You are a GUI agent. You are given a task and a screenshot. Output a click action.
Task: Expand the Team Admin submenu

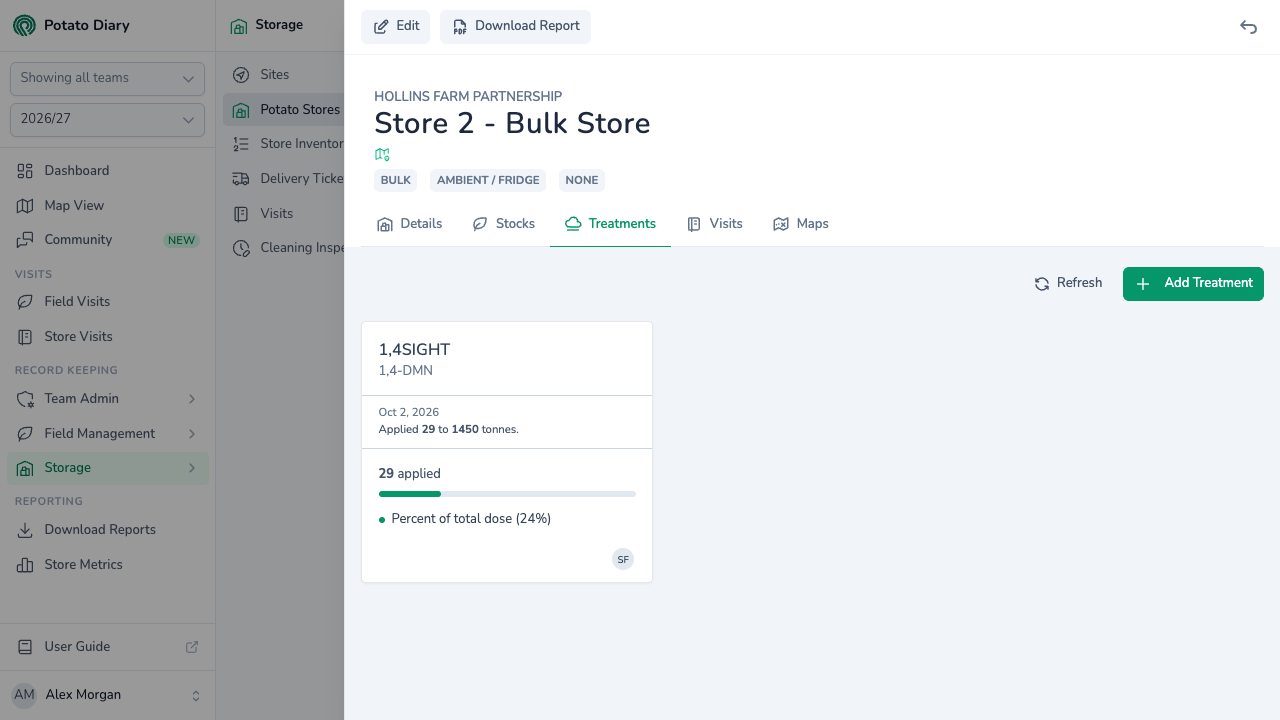(192, 399)
